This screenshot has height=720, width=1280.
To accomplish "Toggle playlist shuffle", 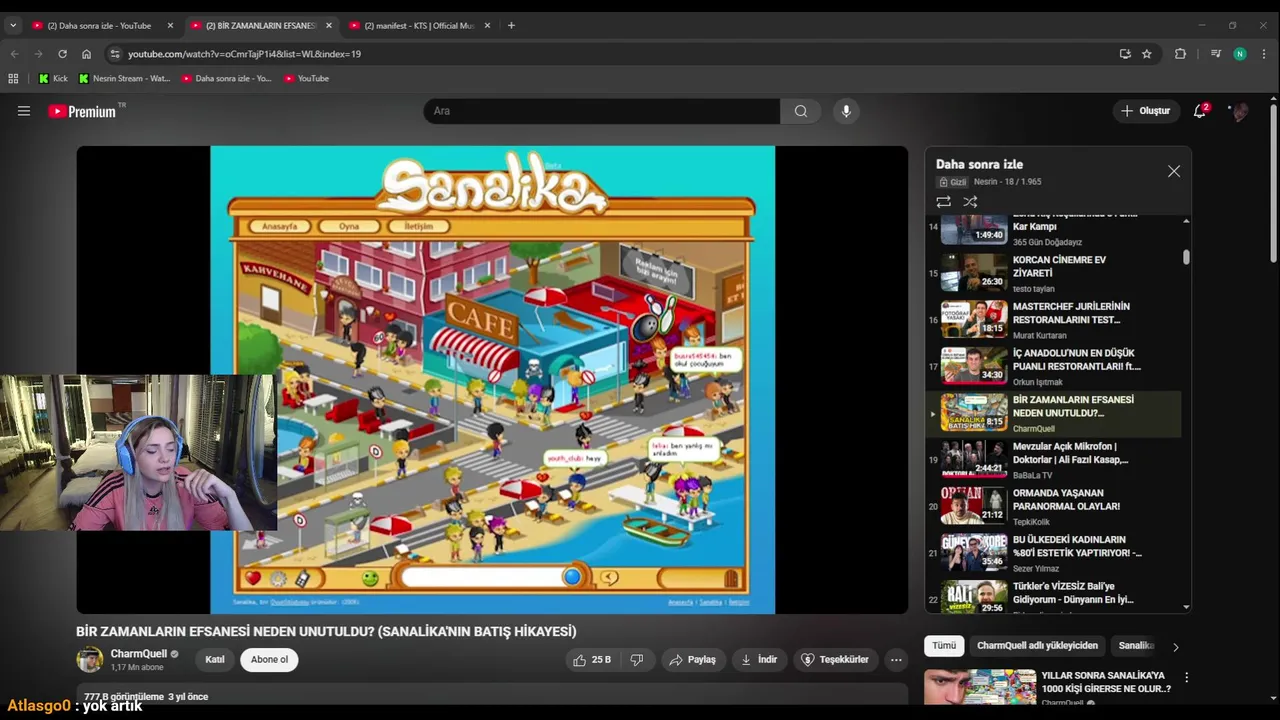I will point(970,201).
